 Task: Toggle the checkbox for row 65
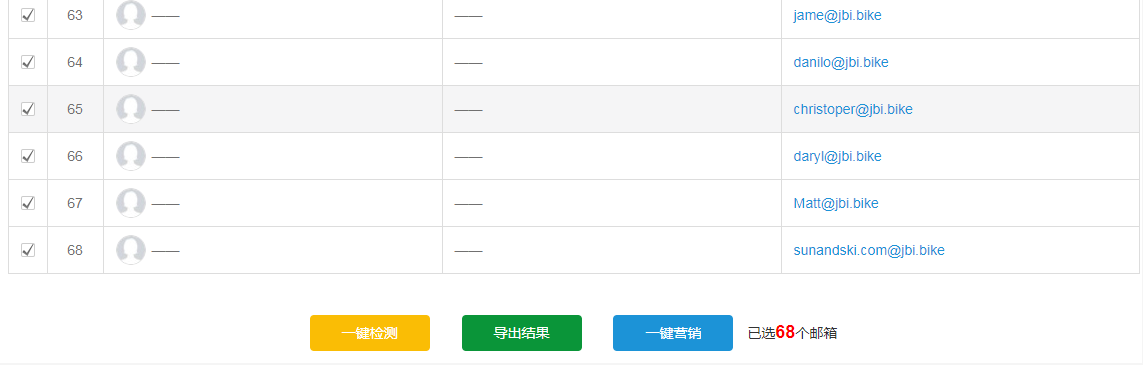[28, 109]
